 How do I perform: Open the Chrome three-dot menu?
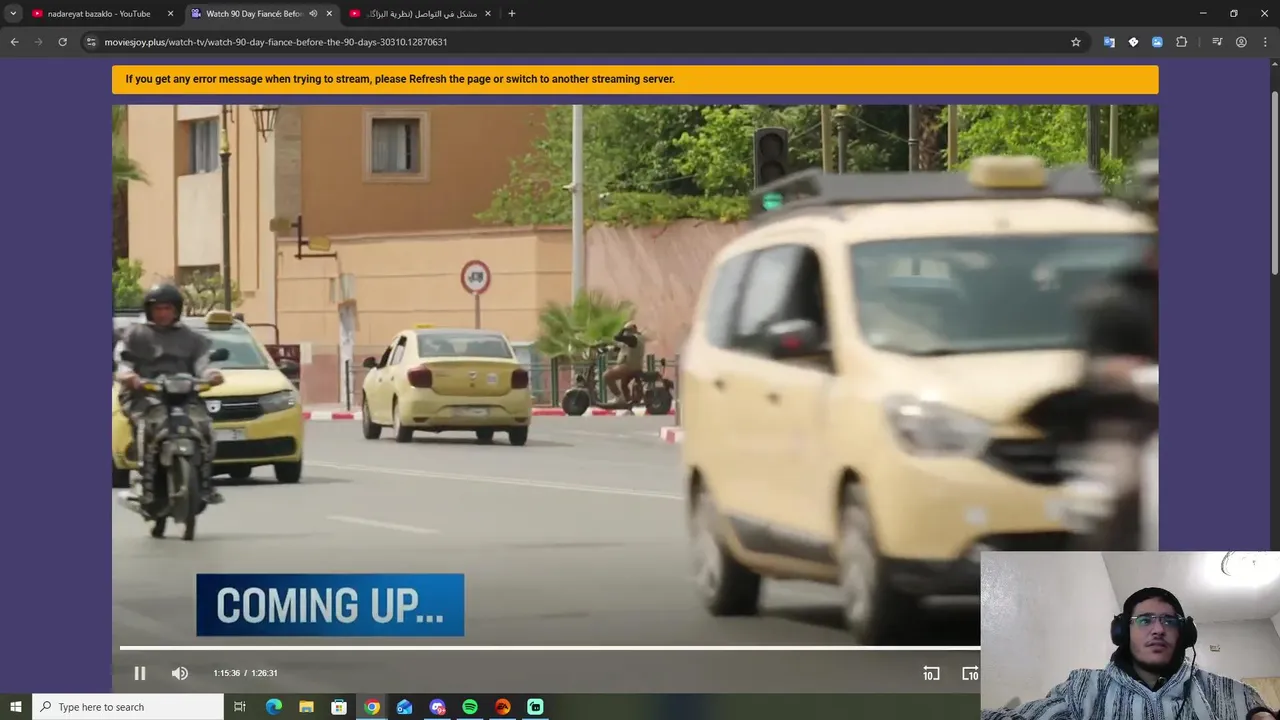click(1264, 42)
